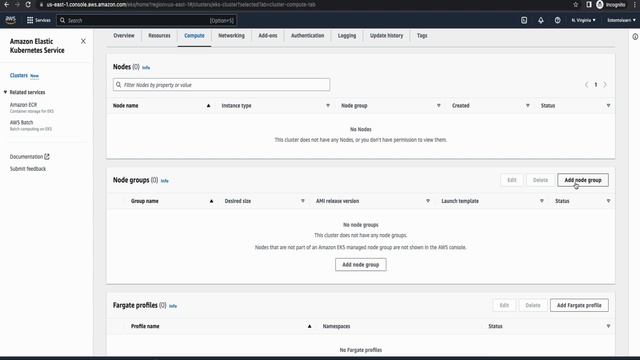Sort Fargate profiles by Profile name arrow
Viewport: 640px width, 360px height.
tap(309, 326)
